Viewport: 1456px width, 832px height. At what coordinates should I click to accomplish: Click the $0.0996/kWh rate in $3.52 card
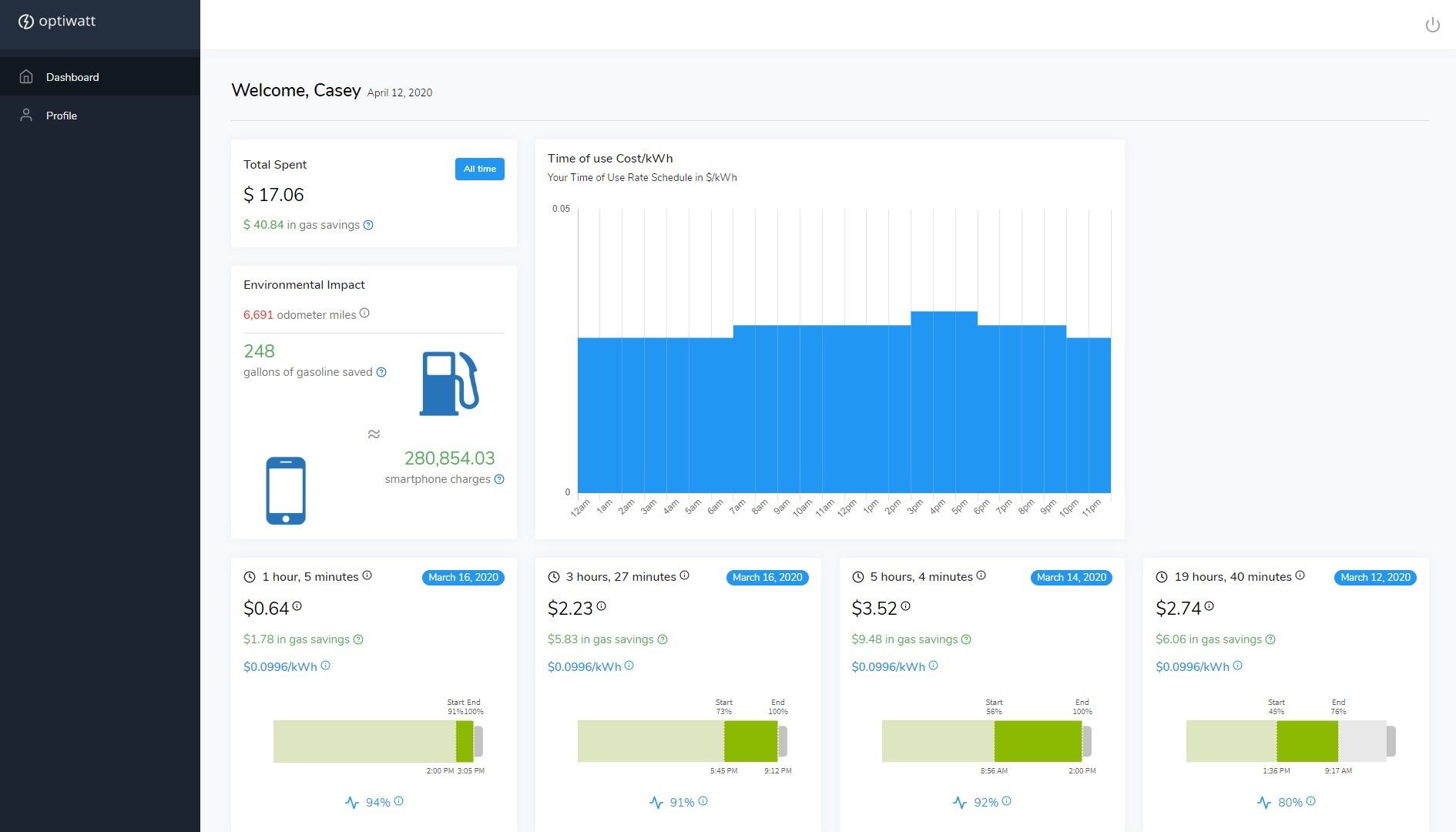click(887, 666)
